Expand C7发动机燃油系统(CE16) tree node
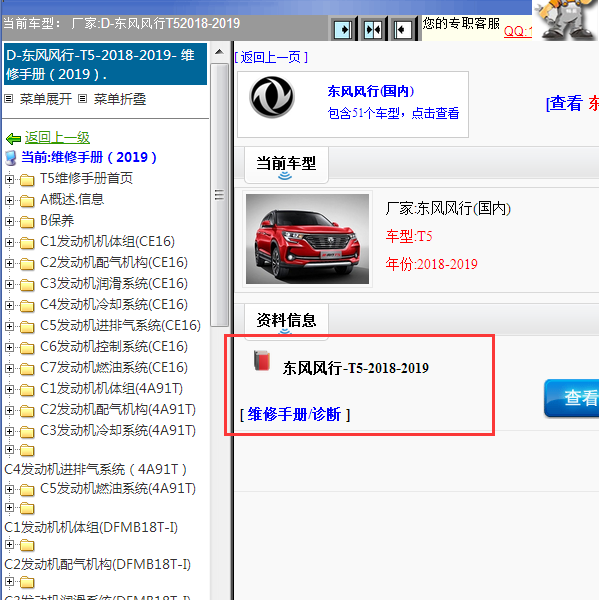Viewport: 599px width, 600px height. [x=9, y=368]
